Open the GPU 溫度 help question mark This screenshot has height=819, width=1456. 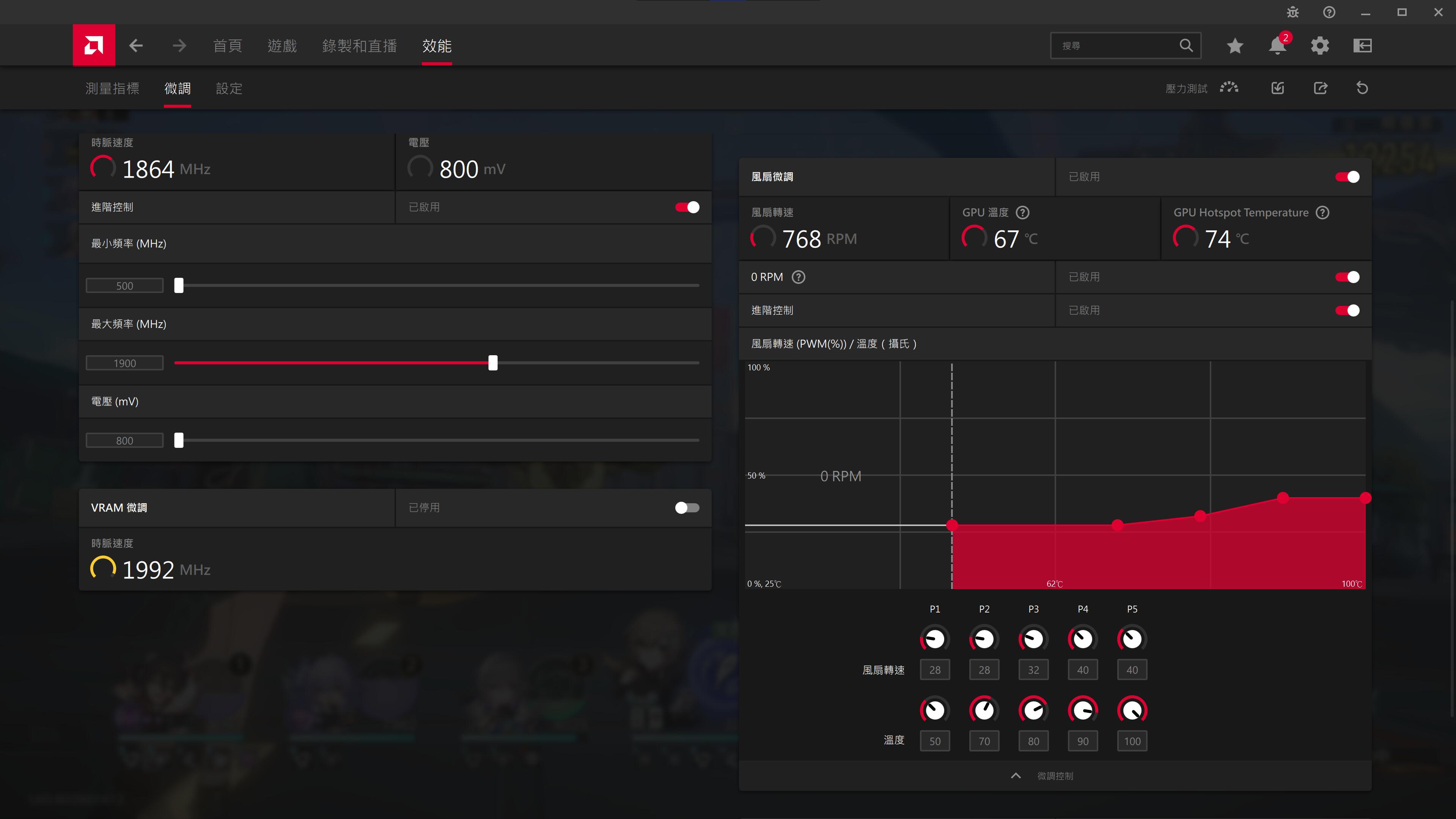point(1022,213)
